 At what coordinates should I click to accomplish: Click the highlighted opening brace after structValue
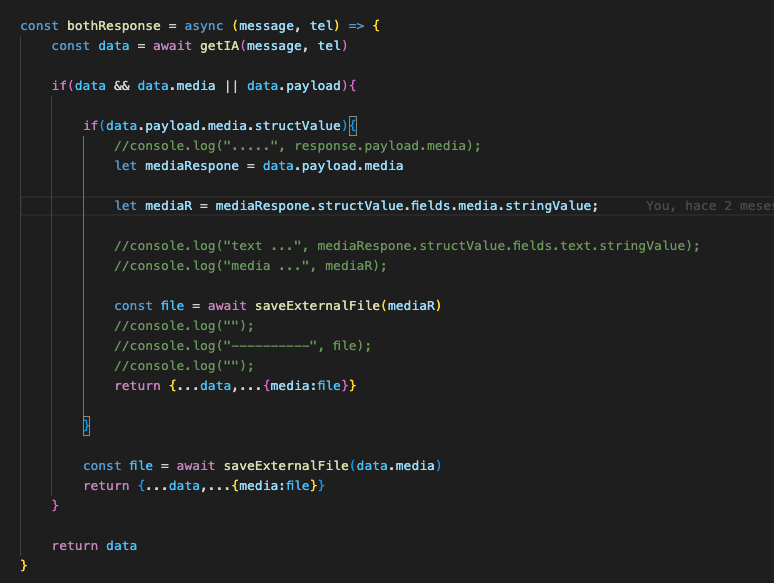pos(352,126)
